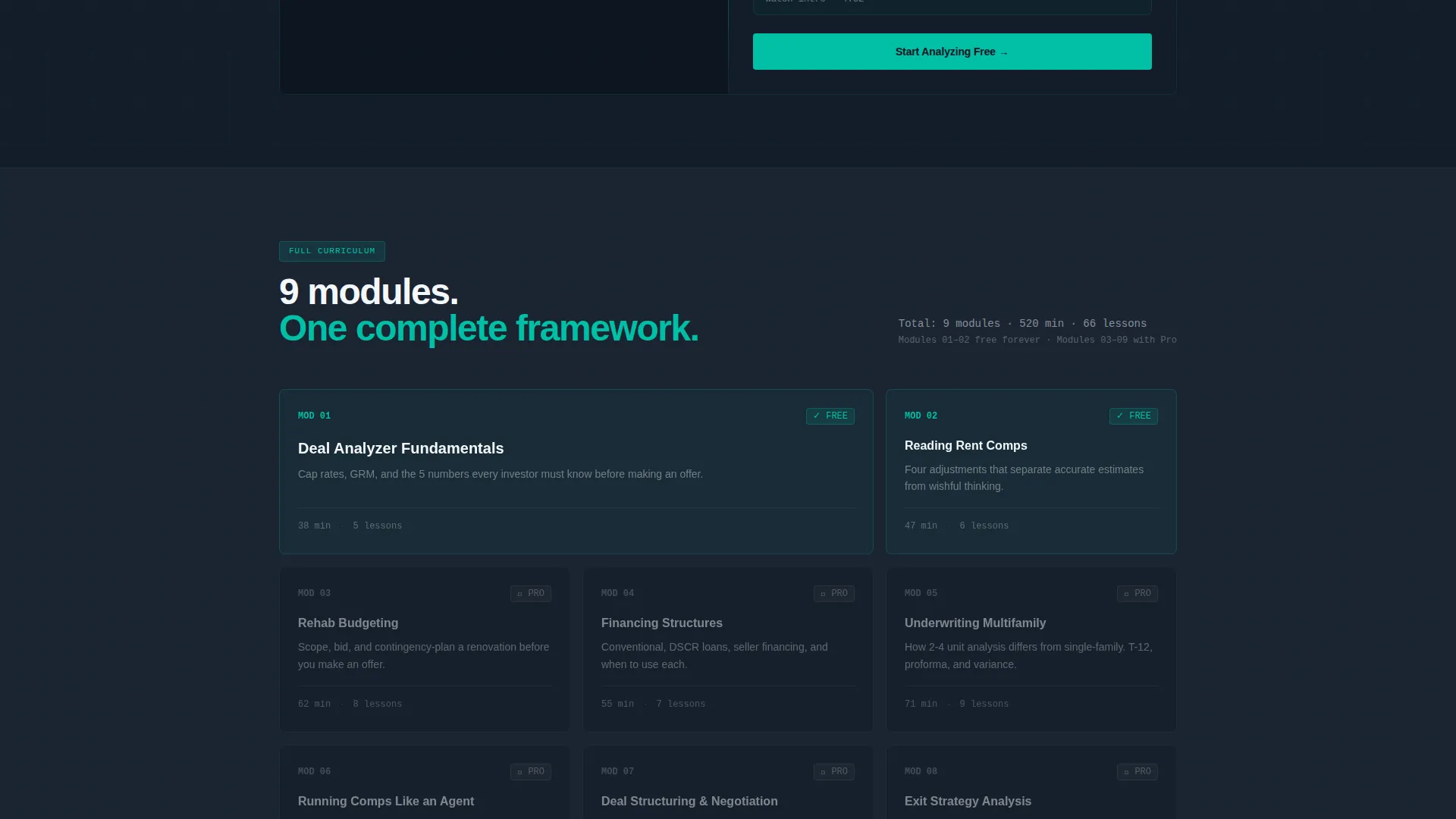Image resolution: width=1456 pixels, height=819 pixels.
Task: Click the MOD 03 label
Action: (x=314, y=593)
